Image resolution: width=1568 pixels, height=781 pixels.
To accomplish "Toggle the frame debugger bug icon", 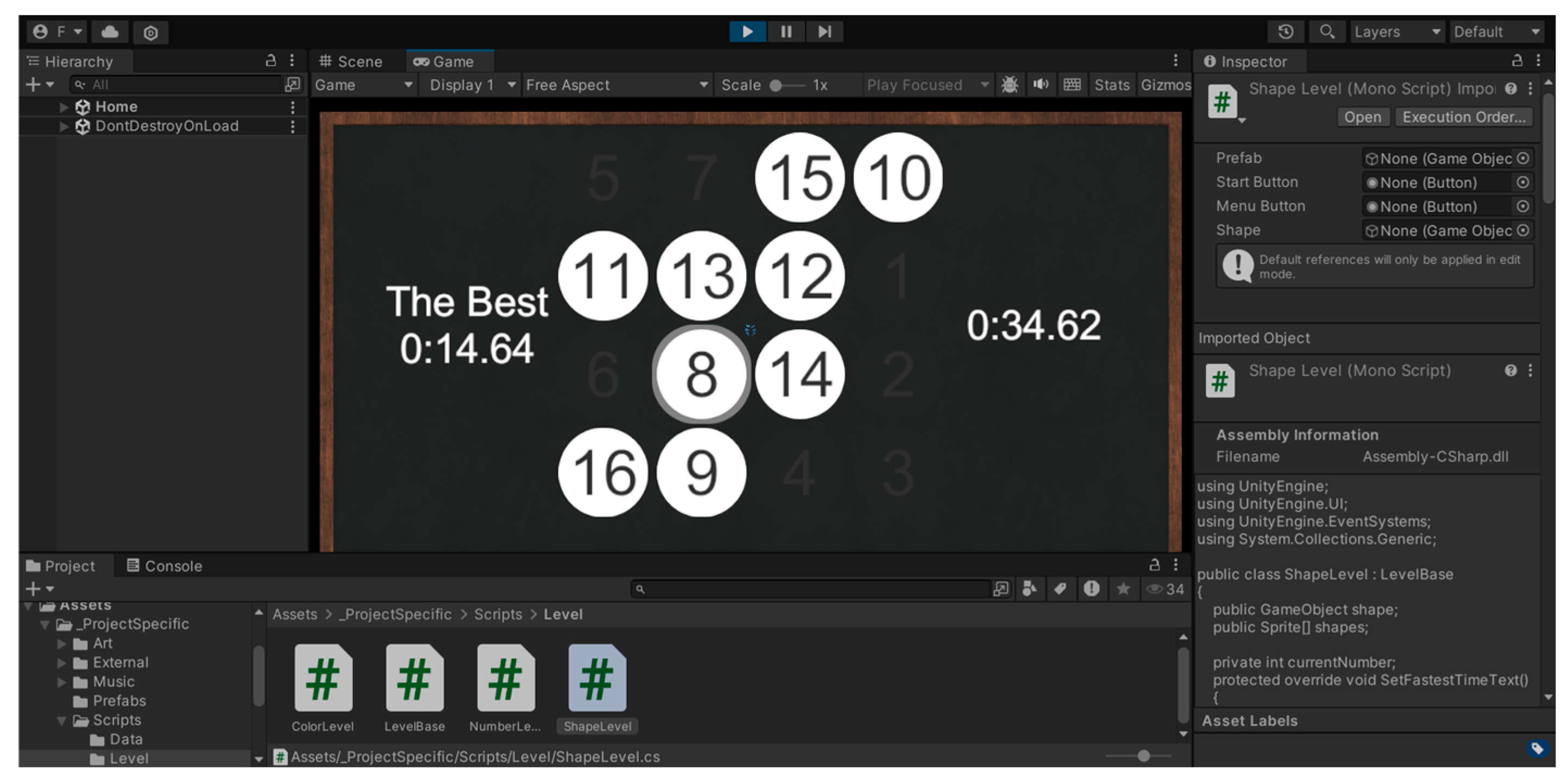I will (1009, 85).
